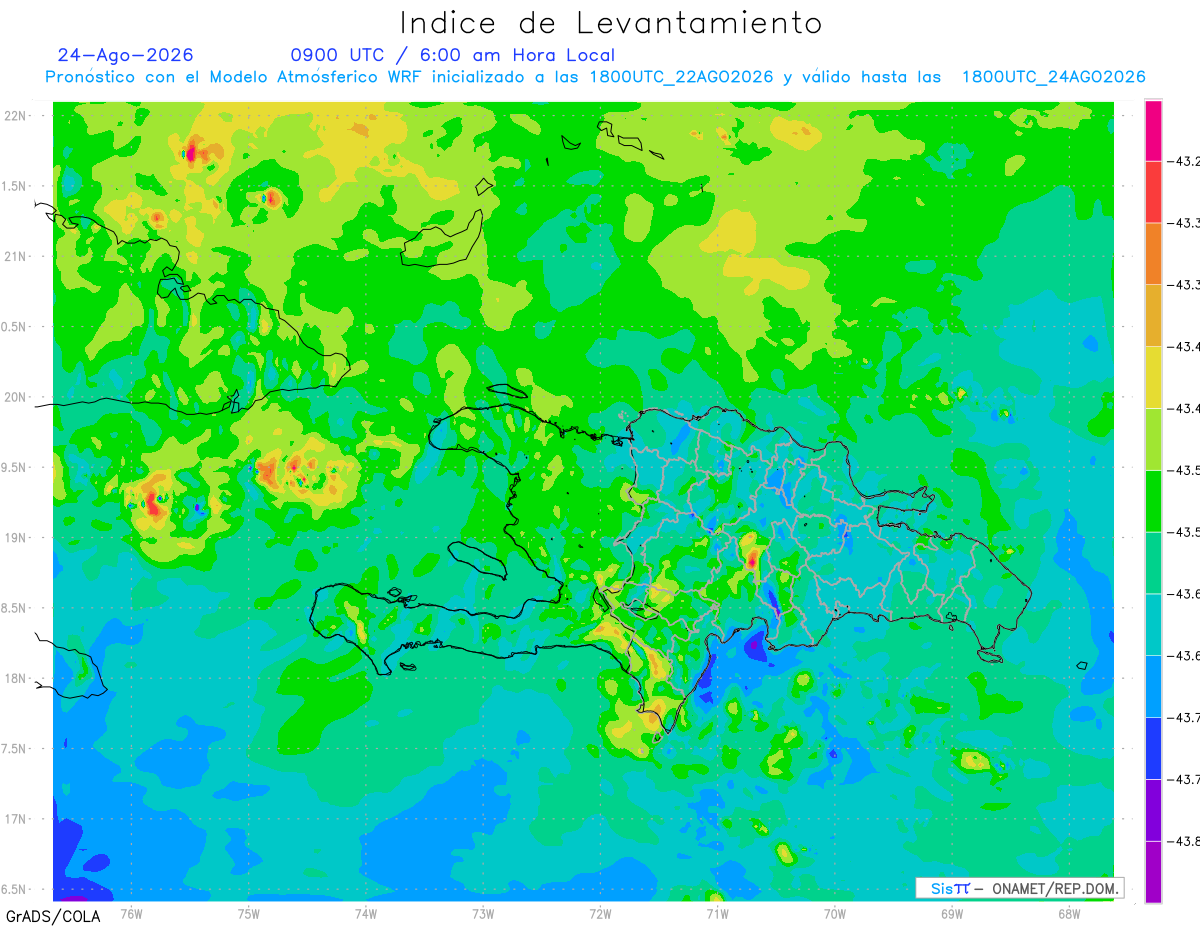Image resolution: width=1200 pixels, height=927 pixels.
Task: Click the '71W' longitude label
Action: point(717,914)
